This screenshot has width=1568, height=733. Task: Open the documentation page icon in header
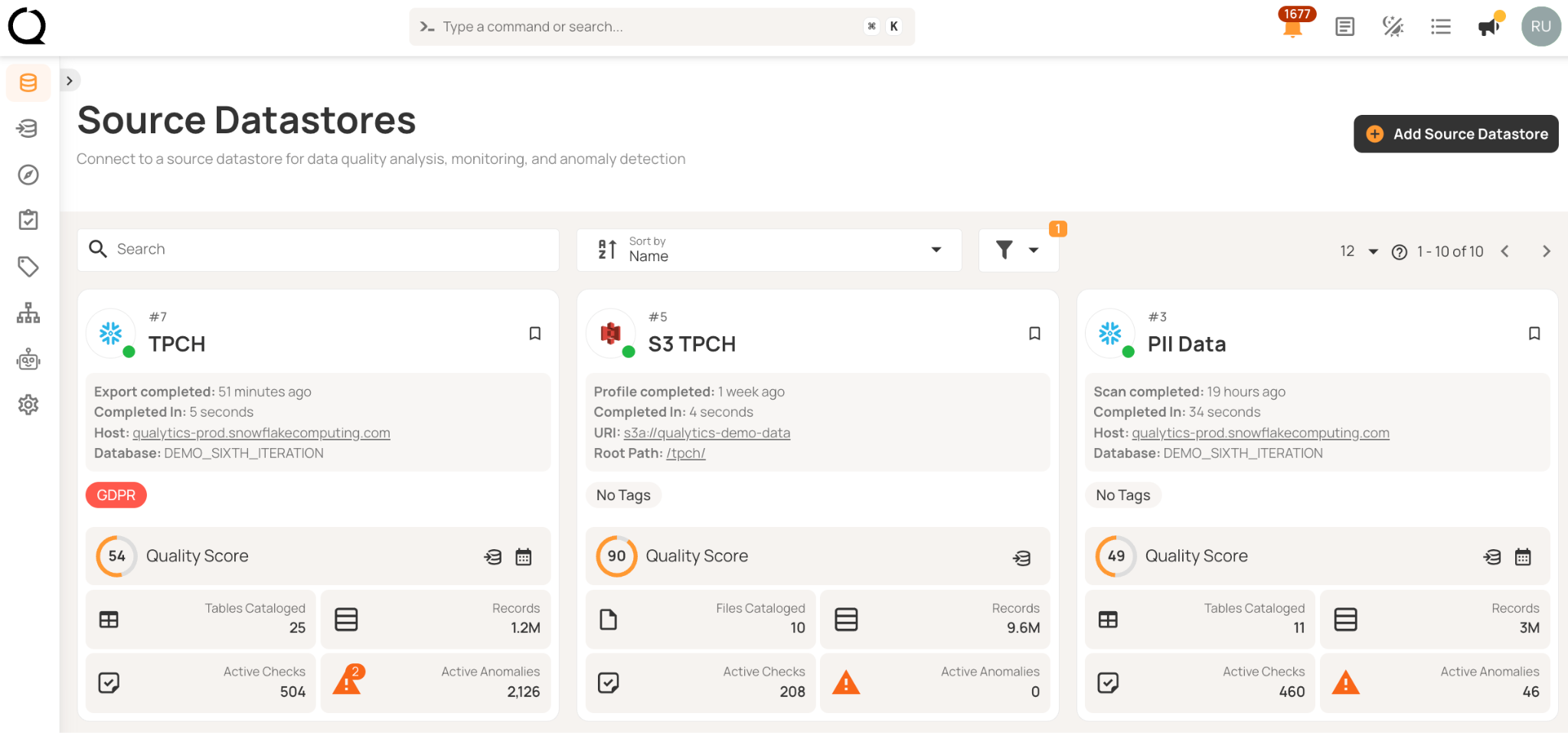(1344, 27)
